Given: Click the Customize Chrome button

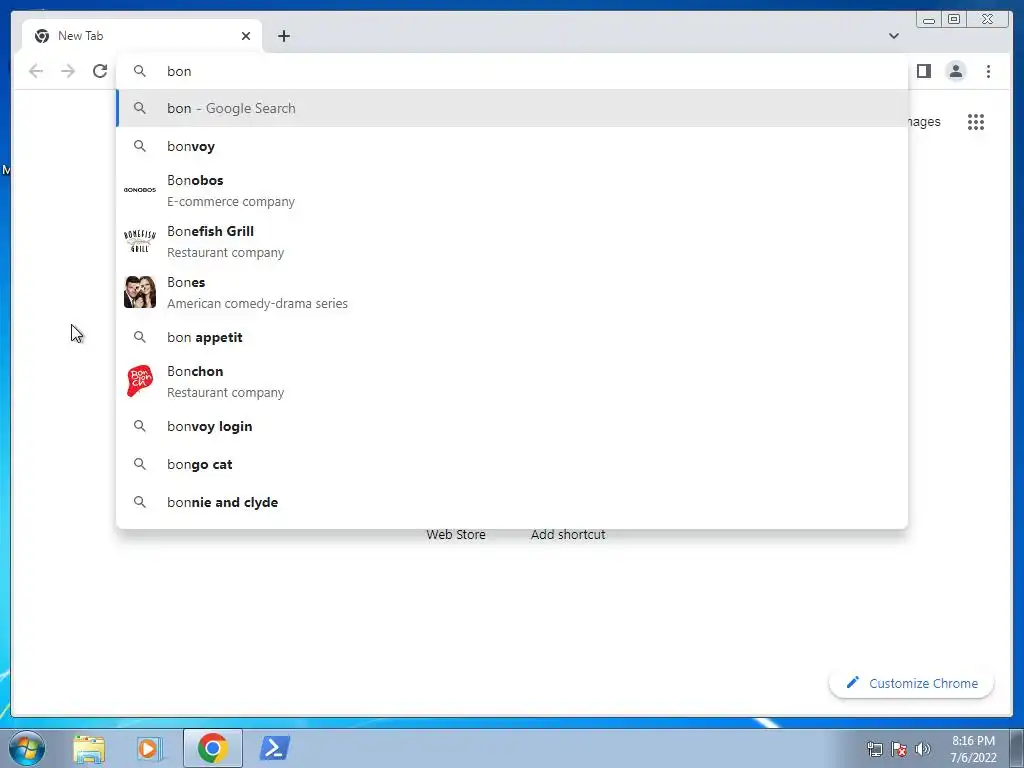Looking at the screenshot, I should pyautogui.click(x=912, y=683).
